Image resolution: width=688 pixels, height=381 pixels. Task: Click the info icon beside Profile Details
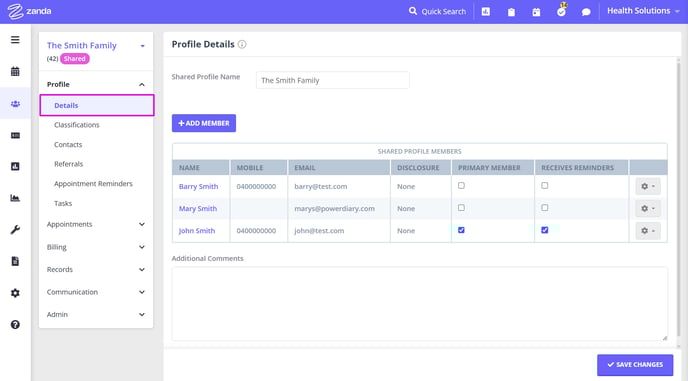(242, 44)
